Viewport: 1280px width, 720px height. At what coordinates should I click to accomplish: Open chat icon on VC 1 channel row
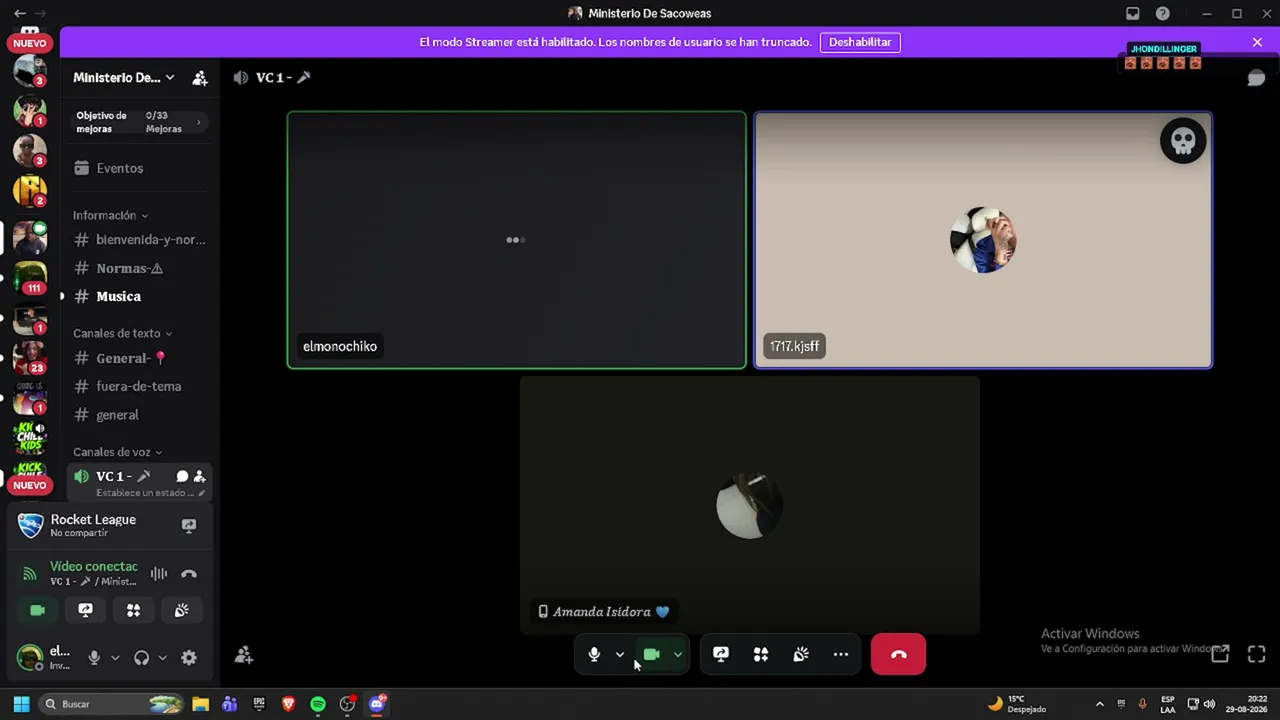(x=182, y=477)
